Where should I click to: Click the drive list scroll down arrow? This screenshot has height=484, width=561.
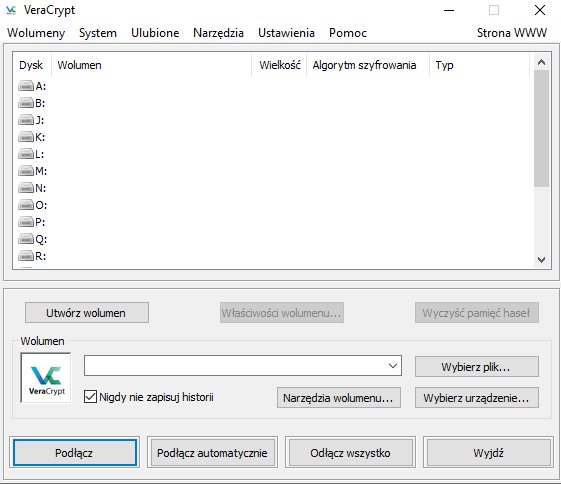pos(541,259)
